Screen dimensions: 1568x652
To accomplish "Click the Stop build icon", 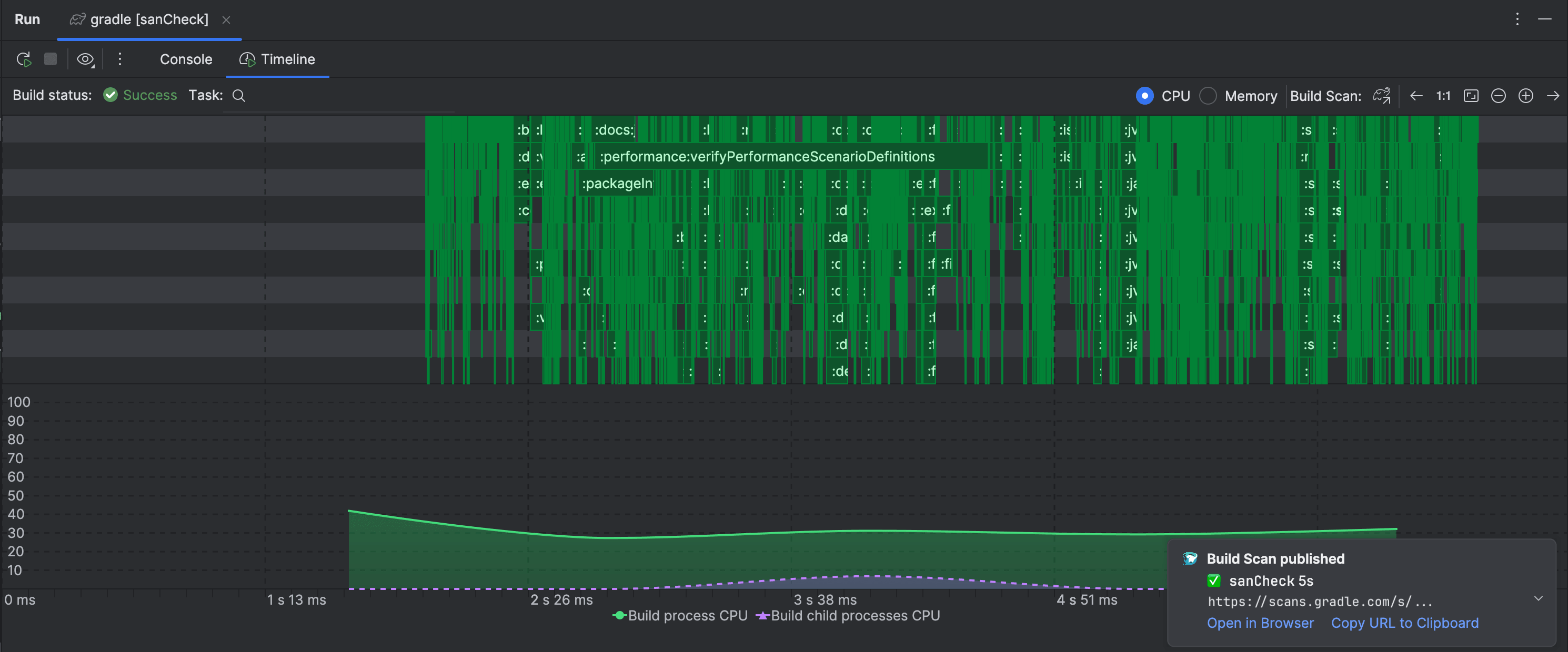I will [50, 59].
